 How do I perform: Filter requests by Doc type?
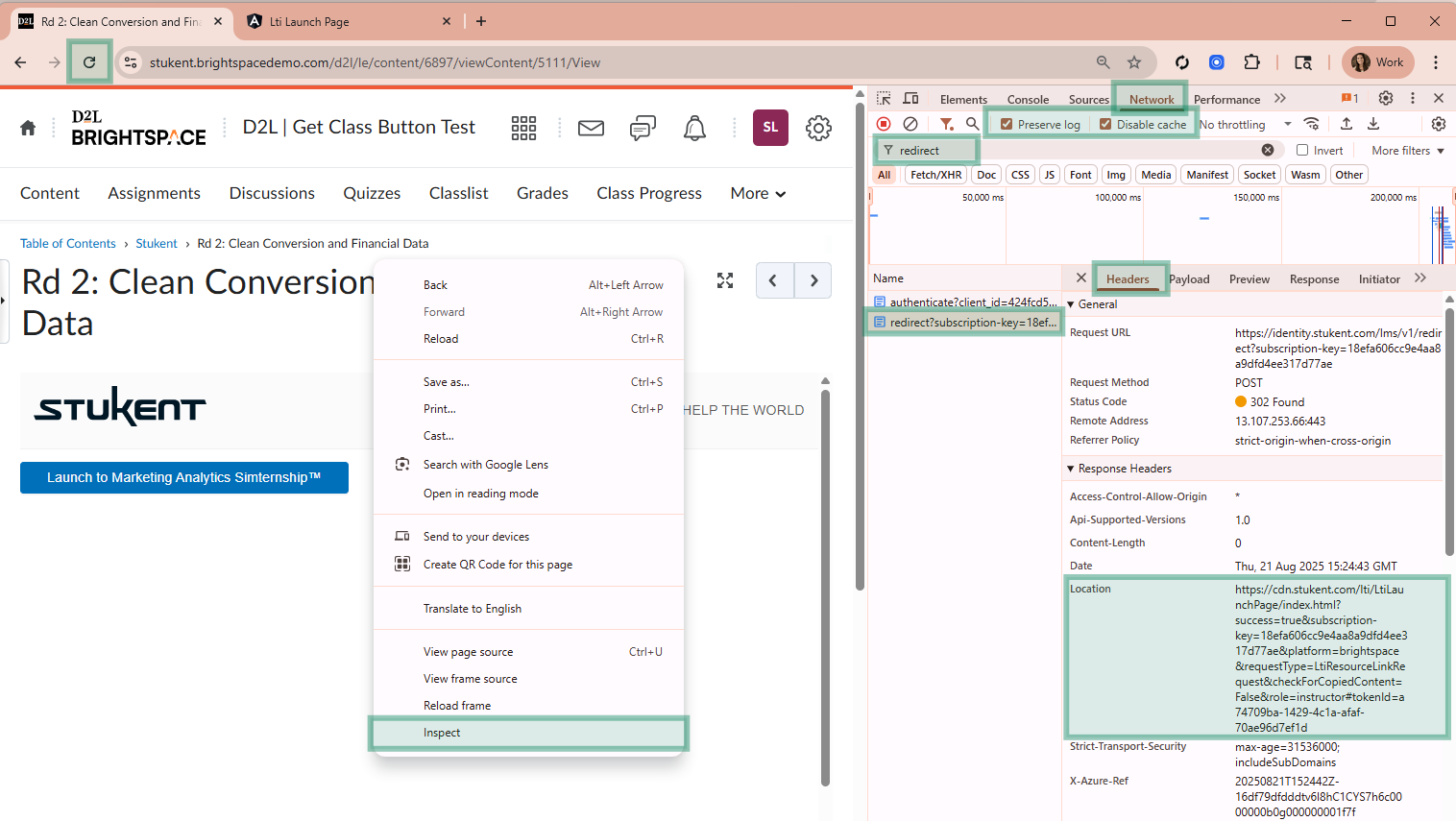[x=986, y=175]
